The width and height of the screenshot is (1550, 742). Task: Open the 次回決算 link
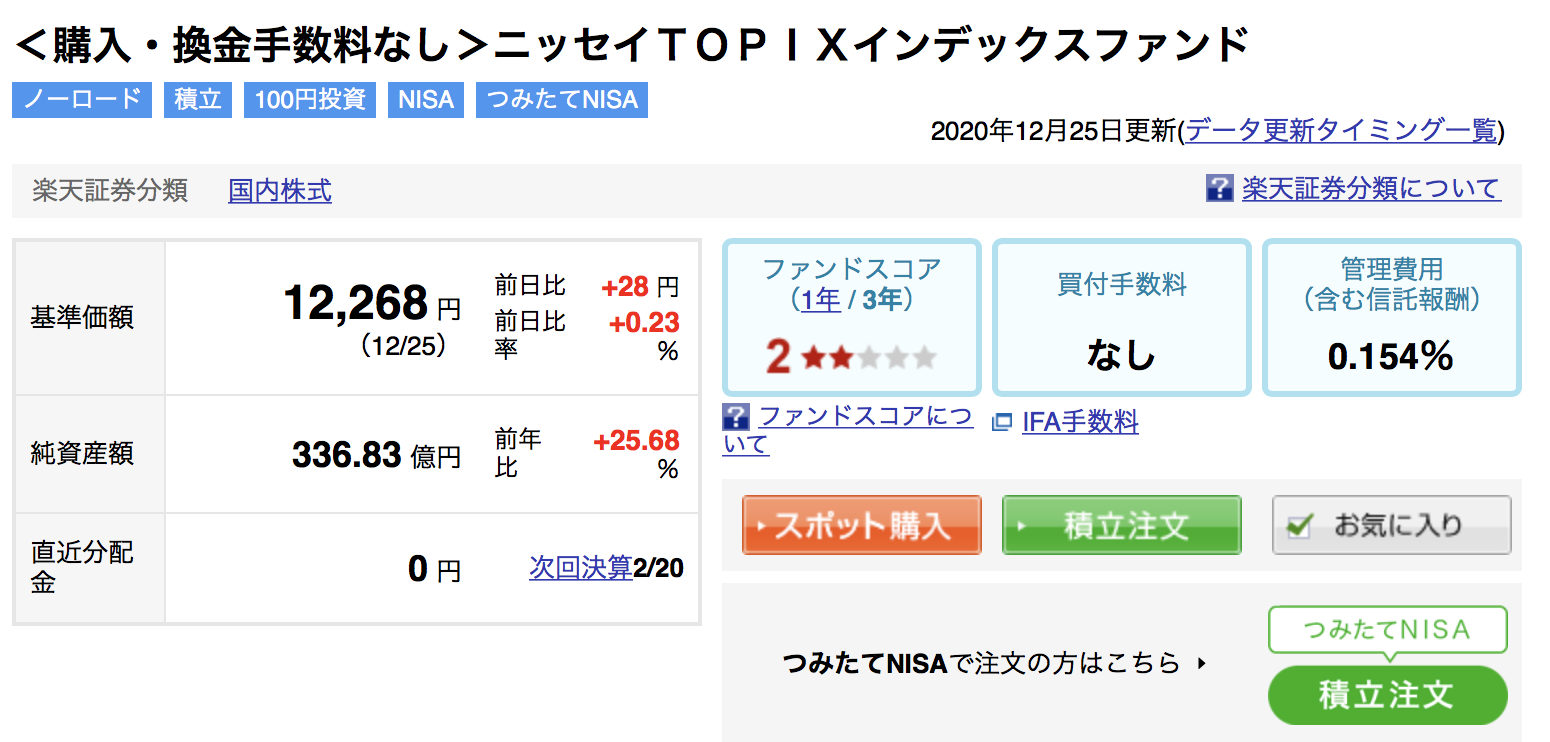coord(581,568)
